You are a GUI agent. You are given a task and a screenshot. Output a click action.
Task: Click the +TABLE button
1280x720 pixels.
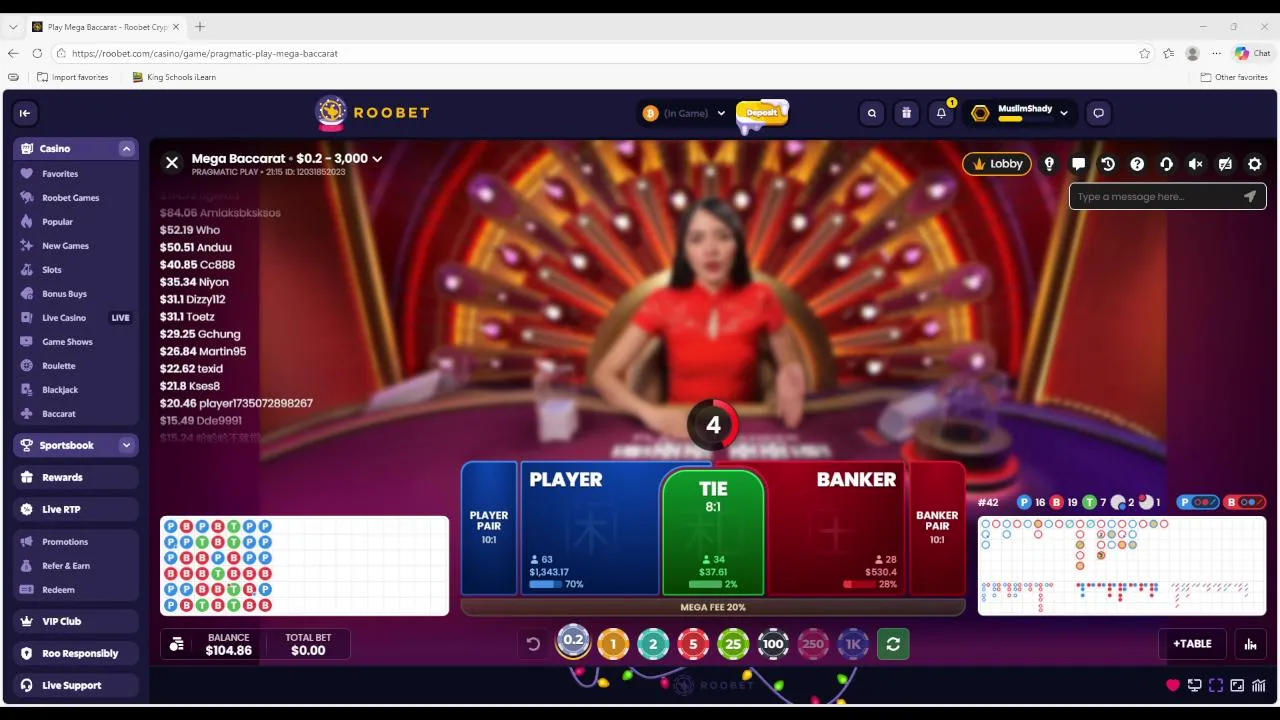(1192, 644)
